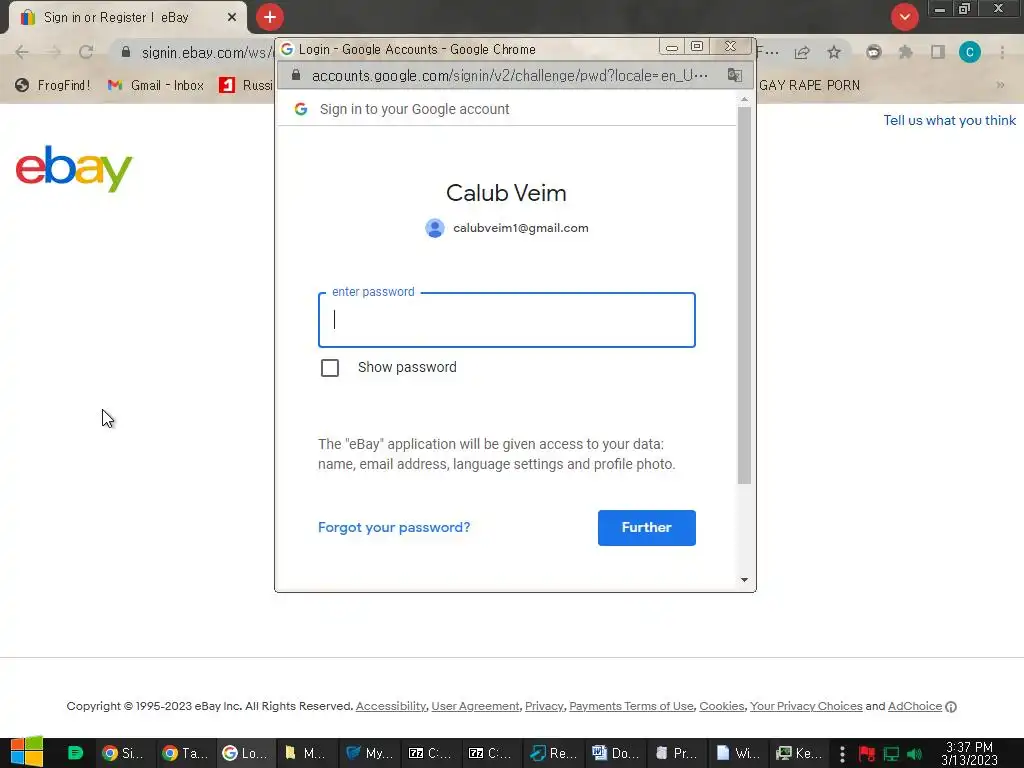The width and height of the screenshot is (1024, 768).
Task: Click the green monitor network tray icon
Action: (891, 754)
